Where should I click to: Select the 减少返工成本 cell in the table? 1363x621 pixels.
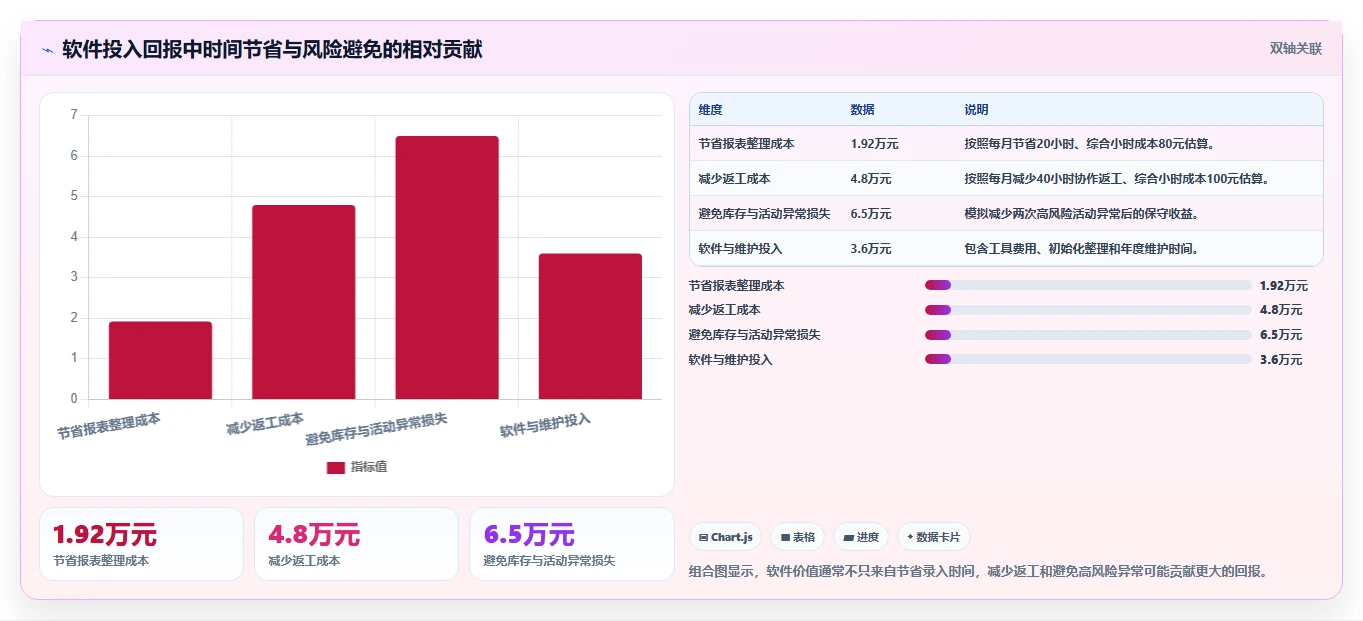click(x=735, y=179)
